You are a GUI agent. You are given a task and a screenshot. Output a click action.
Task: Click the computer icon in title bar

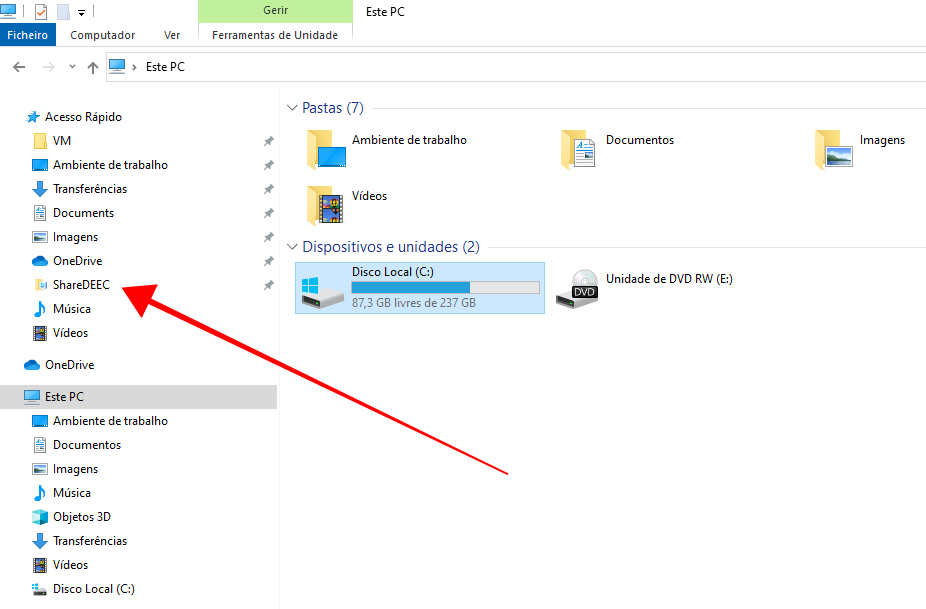[8, 11]
